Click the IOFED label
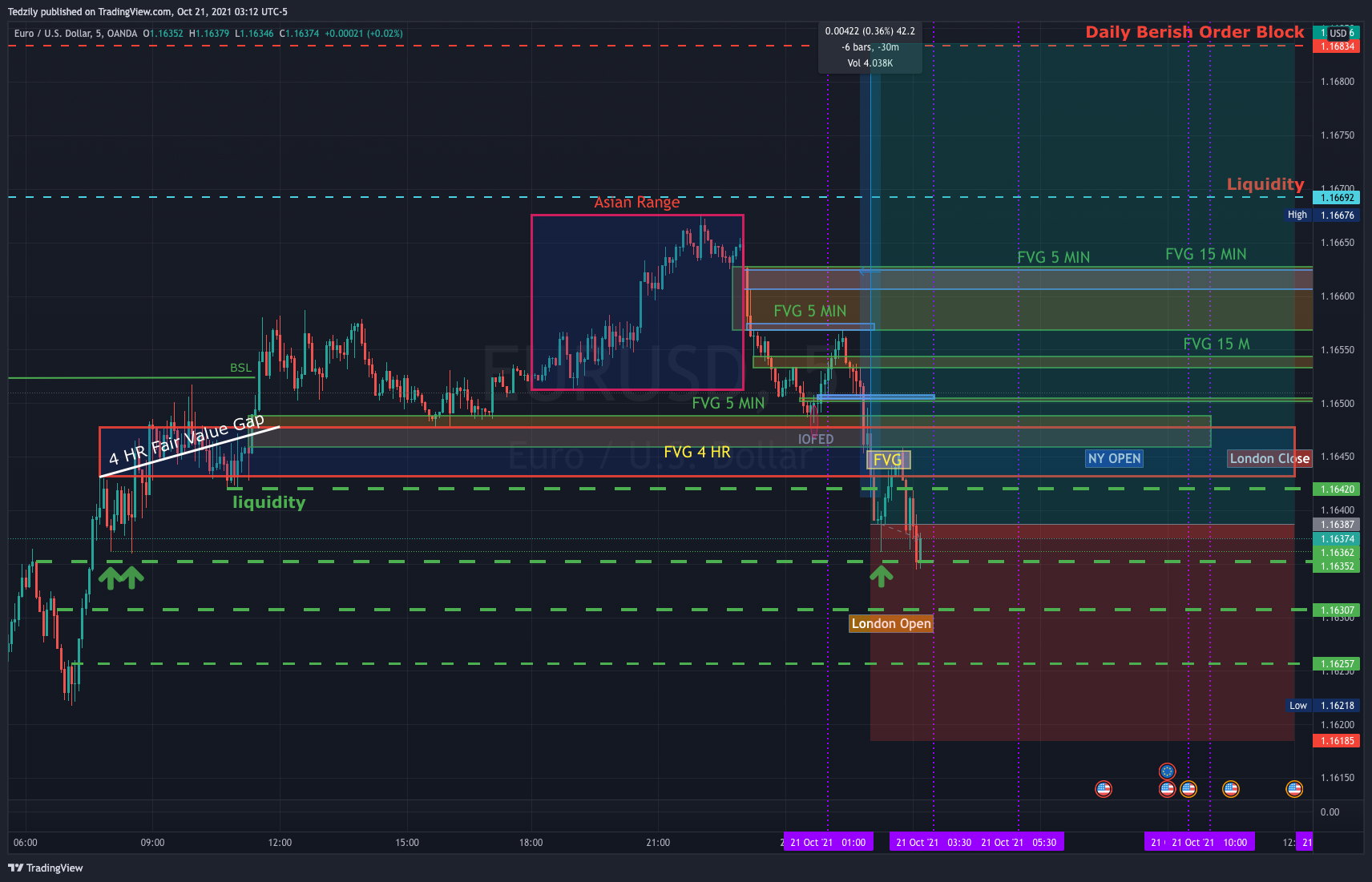Viewport: 1372px width, 882px height. coord(816,439)
